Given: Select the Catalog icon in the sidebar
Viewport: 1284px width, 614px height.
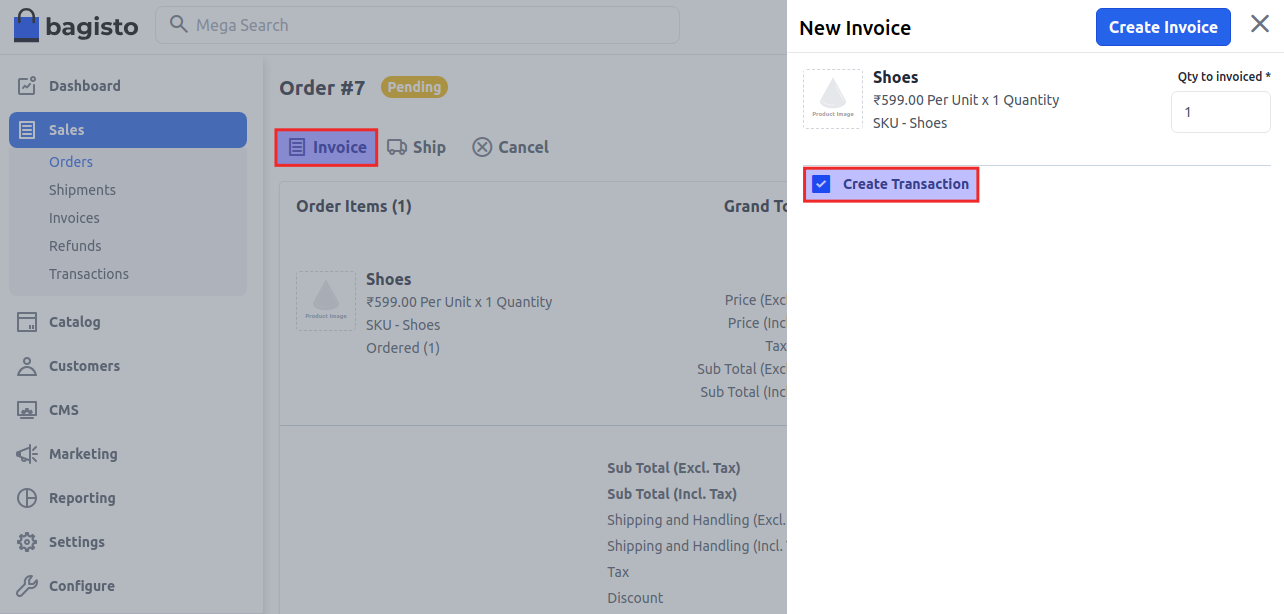Looking at the screenshot, I should pos(27,322).
